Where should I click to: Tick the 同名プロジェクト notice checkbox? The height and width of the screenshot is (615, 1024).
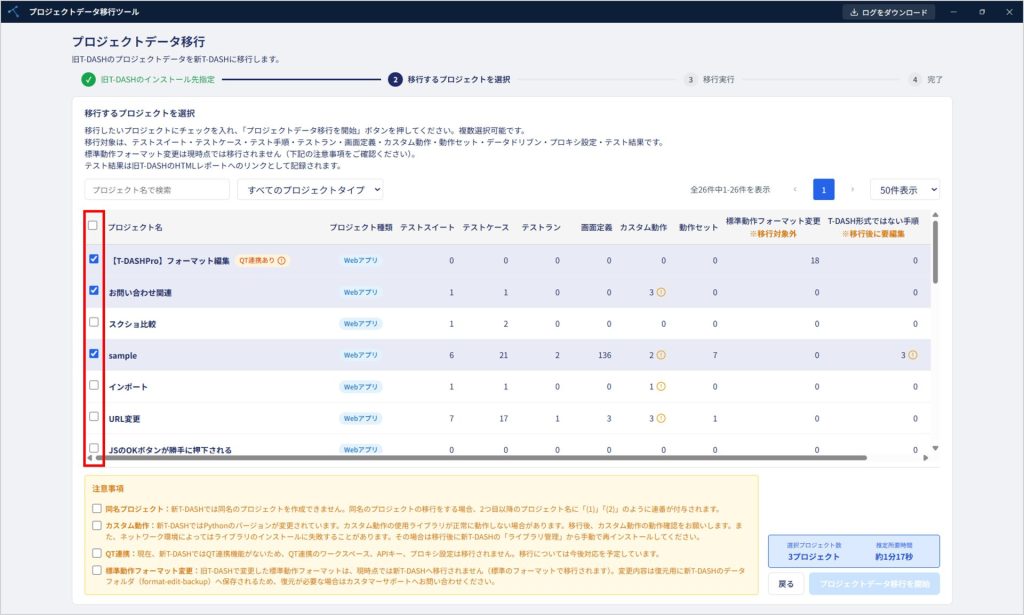(x=97, y=508)
